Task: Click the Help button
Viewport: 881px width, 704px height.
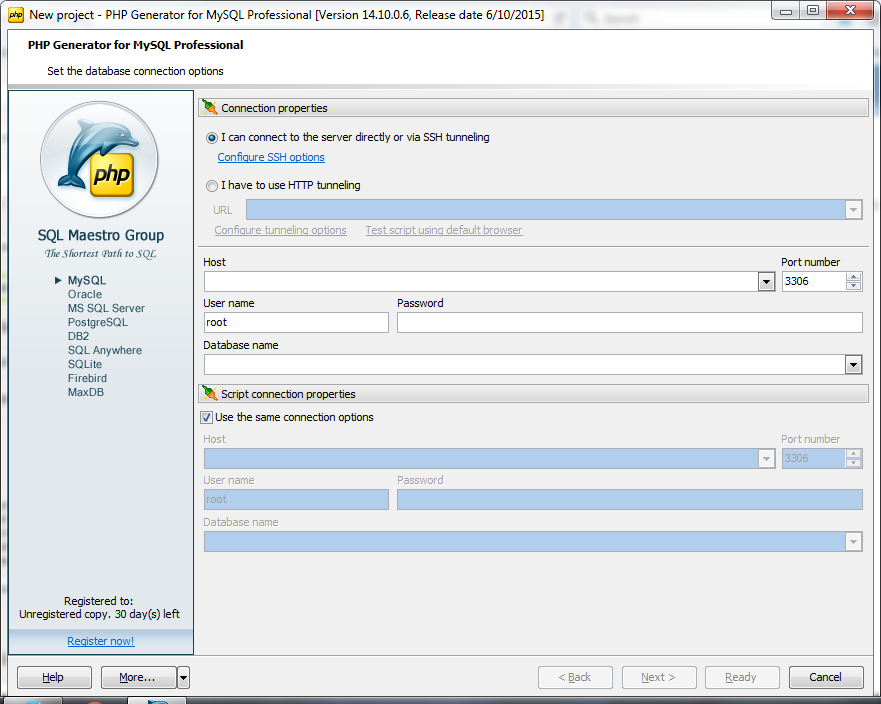Action: pyautogui.click(x=54, y=678)
